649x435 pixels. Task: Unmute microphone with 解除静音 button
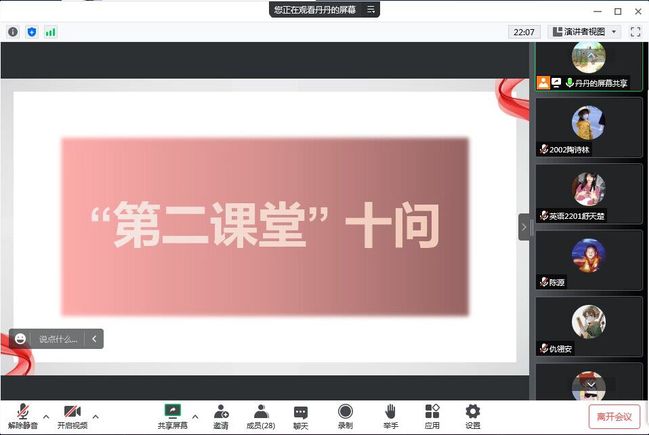pyautogui.click(x=22, y=415)
